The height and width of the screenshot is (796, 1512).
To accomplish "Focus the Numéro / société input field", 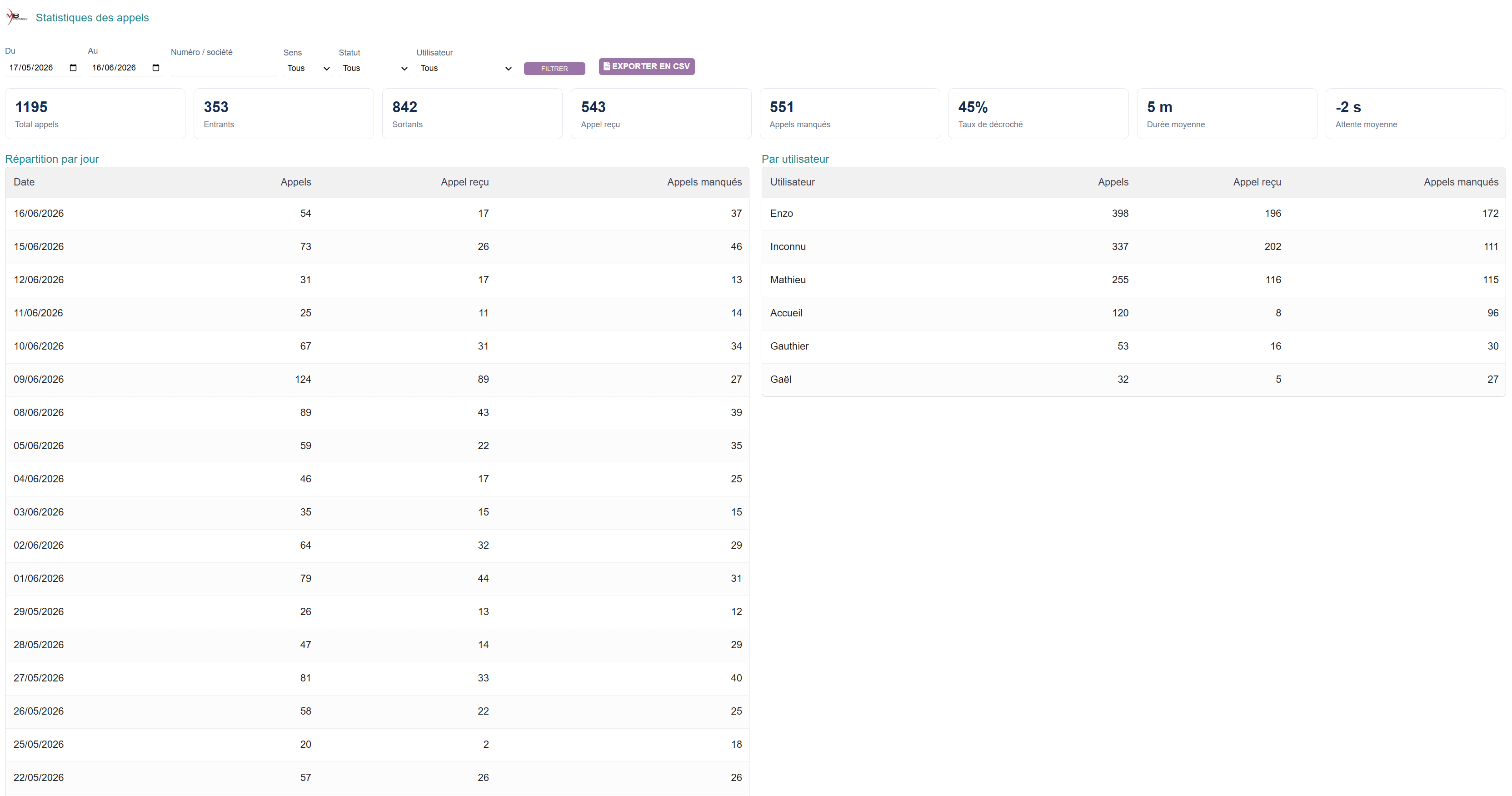I will (223, 68).
